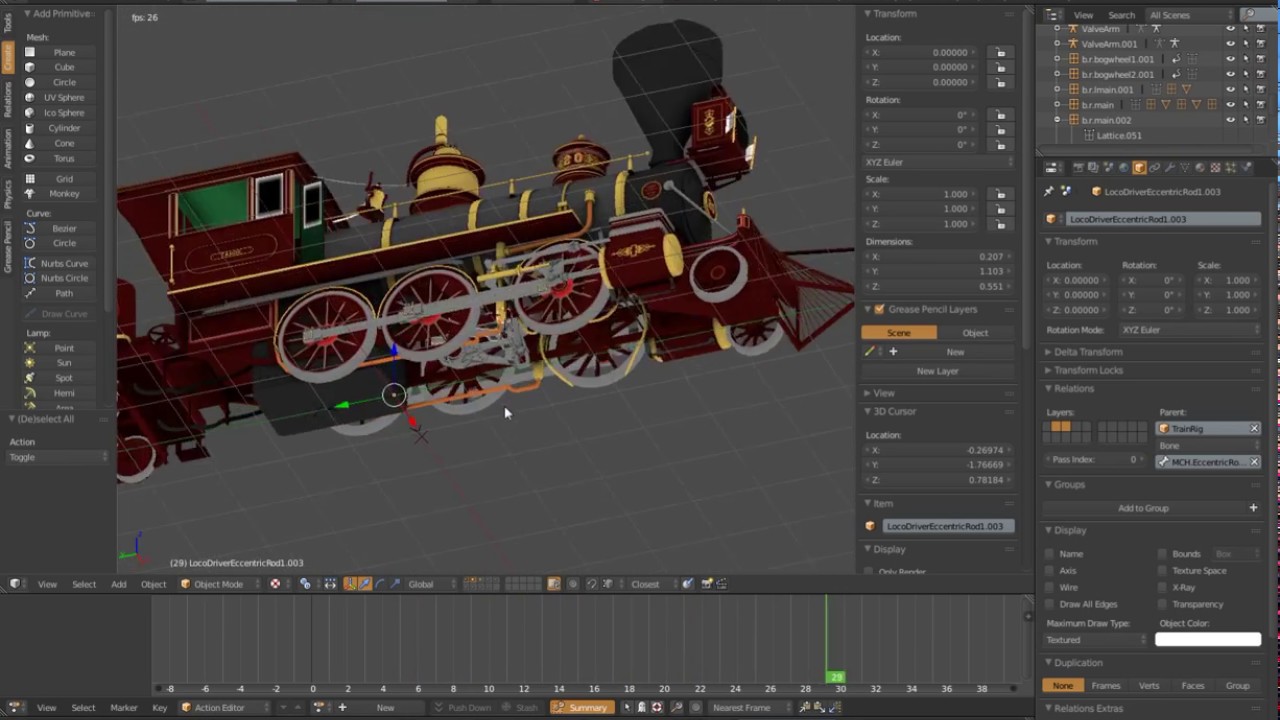Open the Texture properties tab icon
The image size is (1280, 720).
[1215, 168]
